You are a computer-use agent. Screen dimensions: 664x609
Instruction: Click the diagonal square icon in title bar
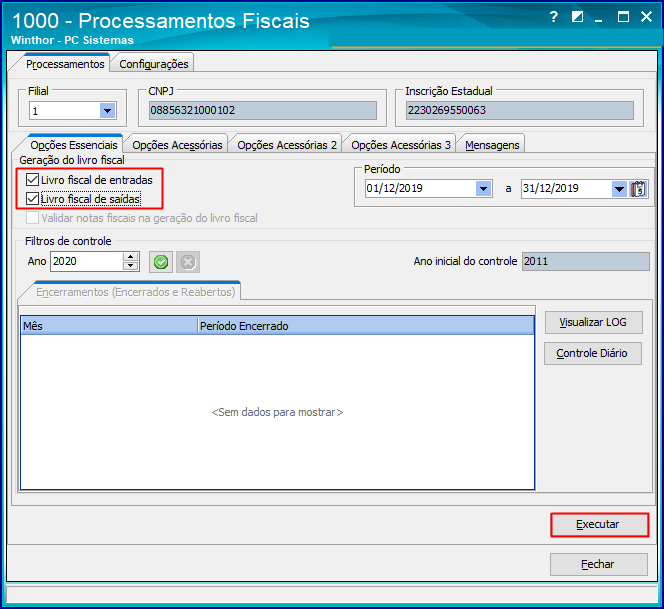pos(577,17)
